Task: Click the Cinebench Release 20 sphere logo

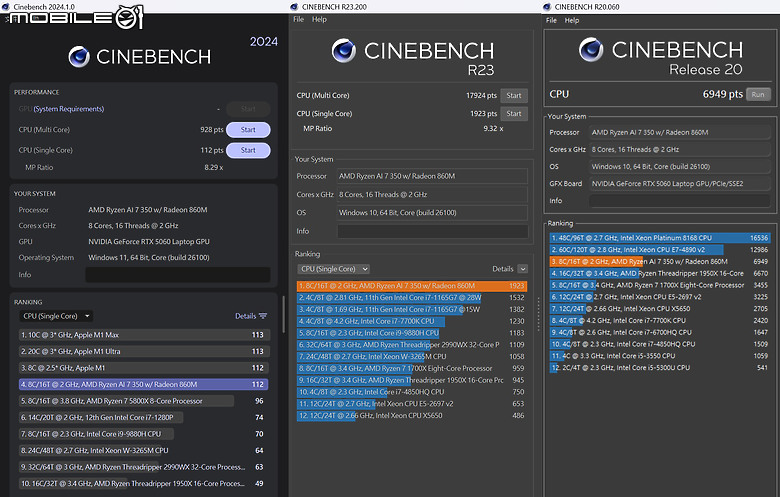Action: pos(591,49)
